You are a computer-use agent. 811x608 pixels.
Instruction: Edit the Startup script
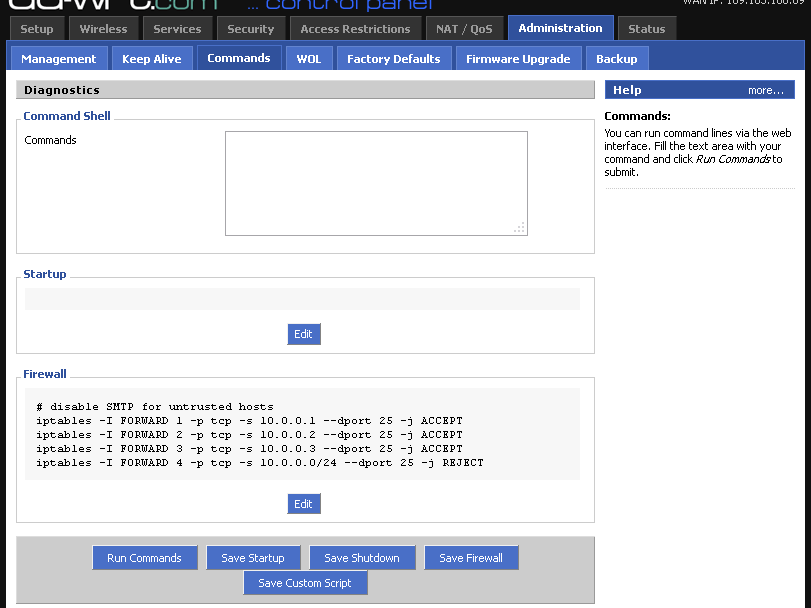pyautogui.click(x=304, y=334)
